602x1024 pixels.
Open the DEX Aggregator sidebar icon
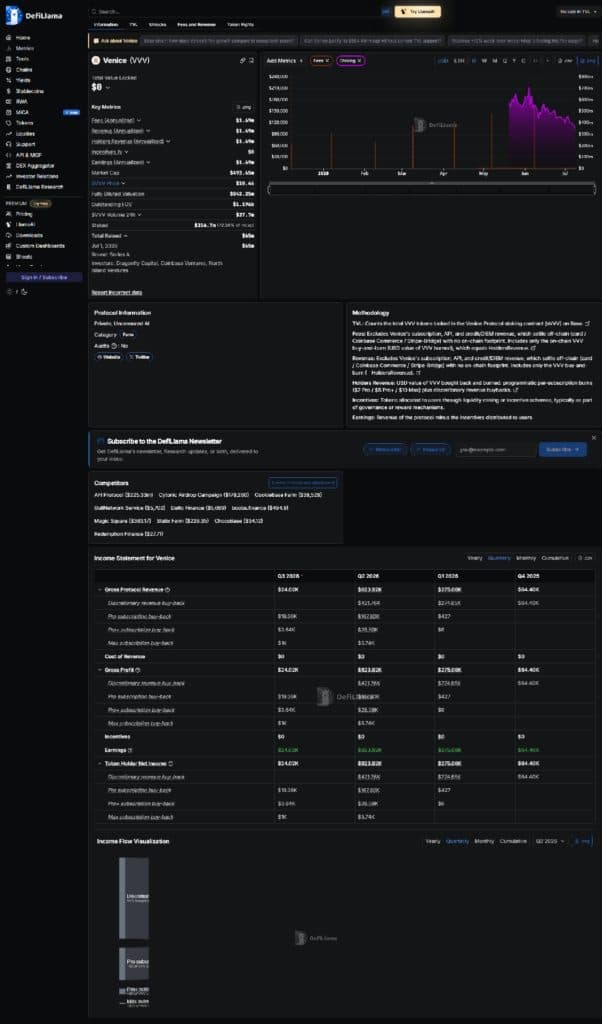8,165
